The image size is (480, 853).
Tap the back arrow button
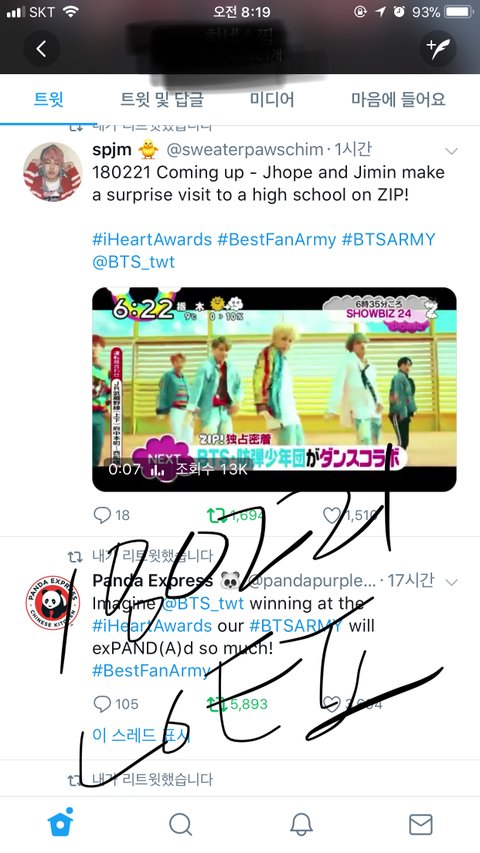point(41,49)
